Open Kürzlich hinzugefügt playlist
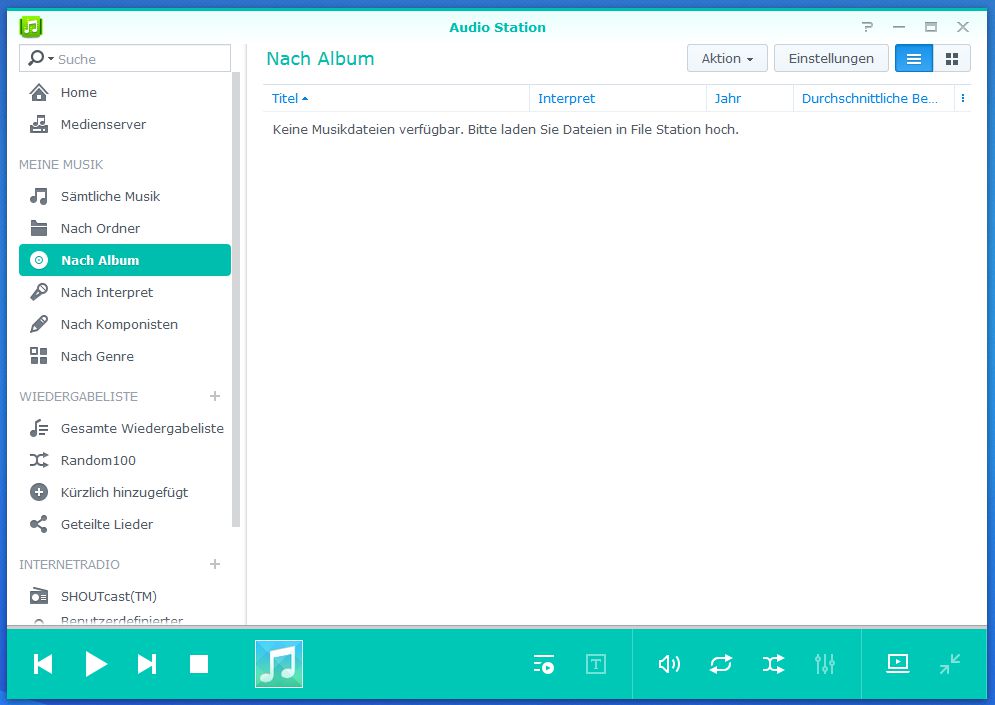 pyautogui.click(x=125, y=492)
